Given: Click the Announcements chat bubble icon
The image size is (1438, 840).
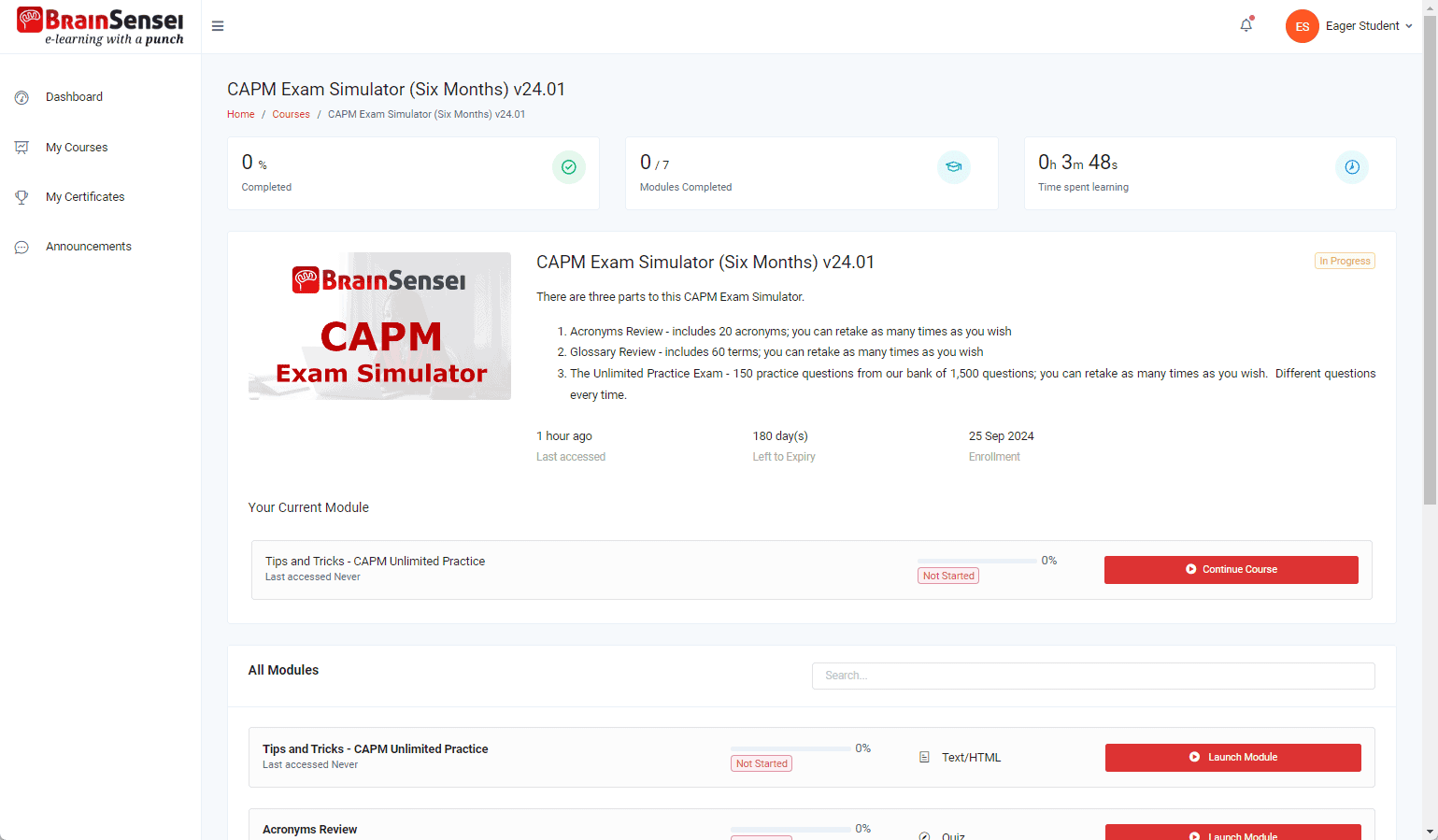Looking at the screenshot, I should [21, 247].
